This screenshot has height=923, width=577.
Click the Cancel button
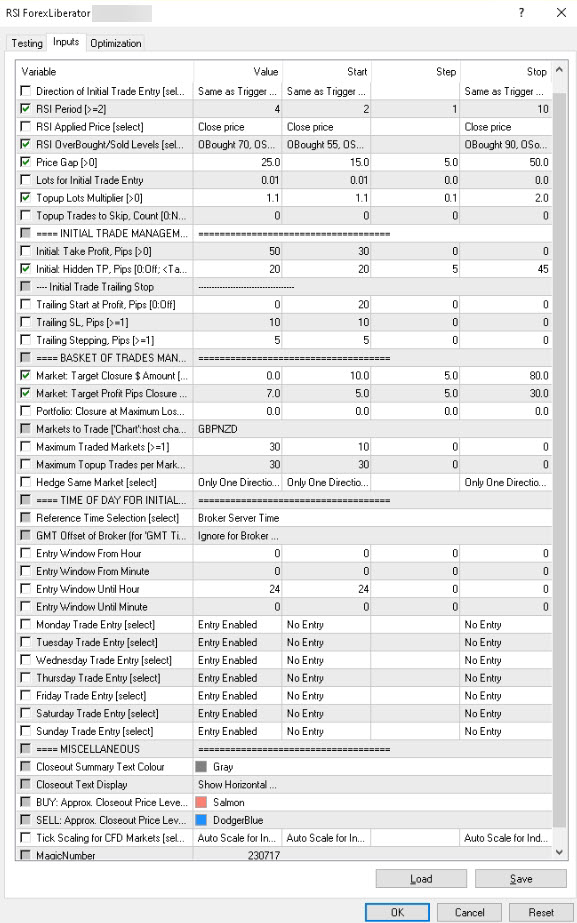click(x=469, y=912)
